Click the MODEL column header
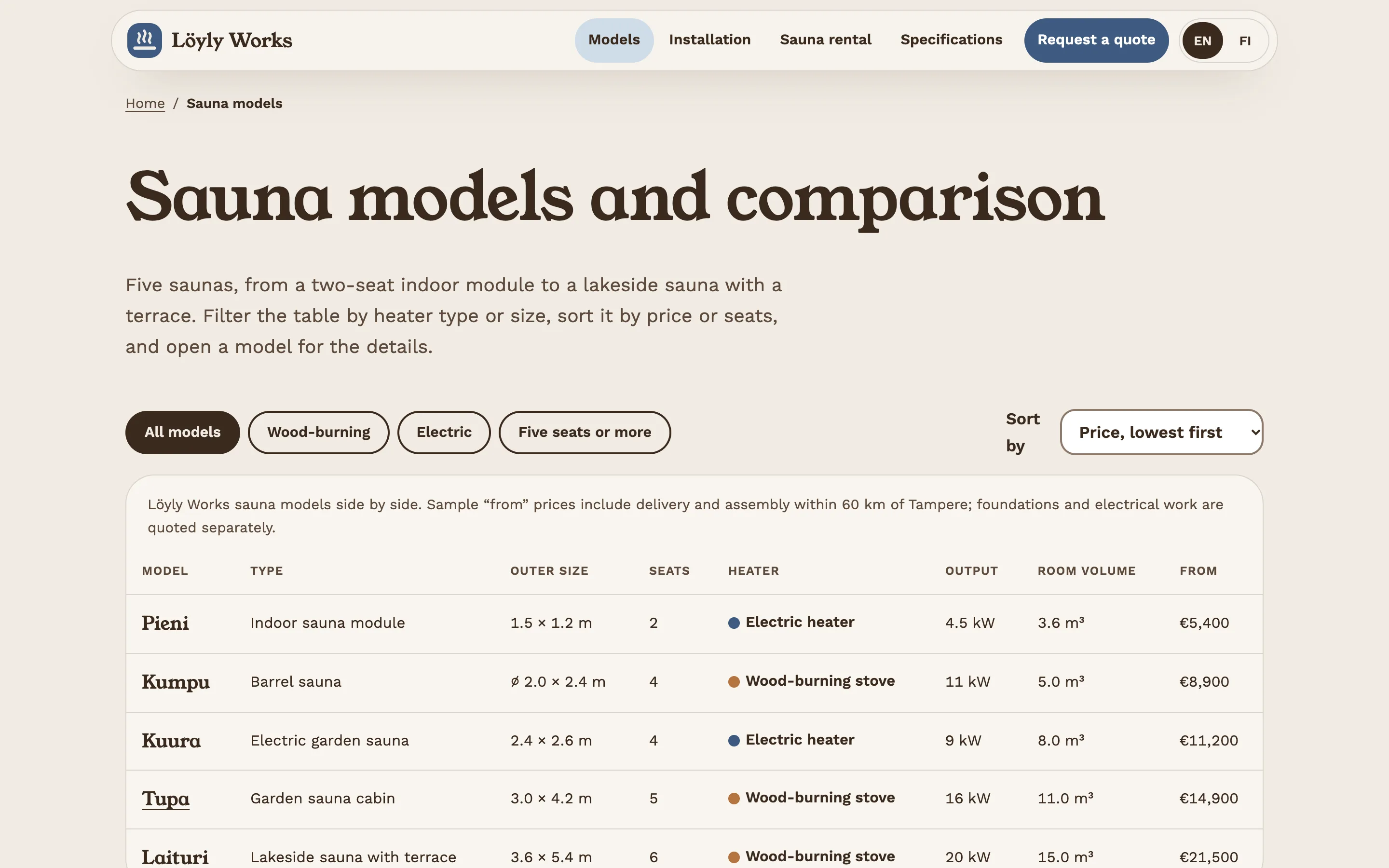The height and width of the screenshot is (868, 1389). point(165,570)
